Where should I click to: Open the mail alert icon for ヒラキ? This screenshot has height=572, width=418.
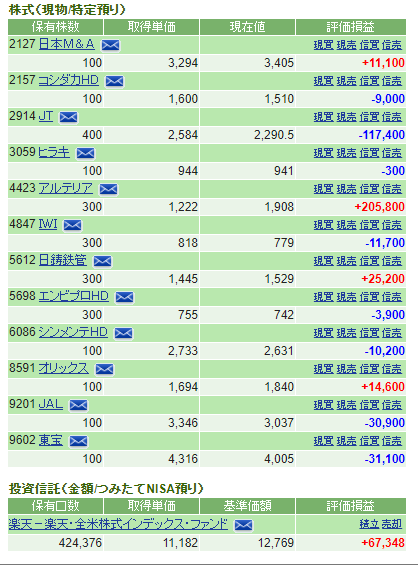85,153
